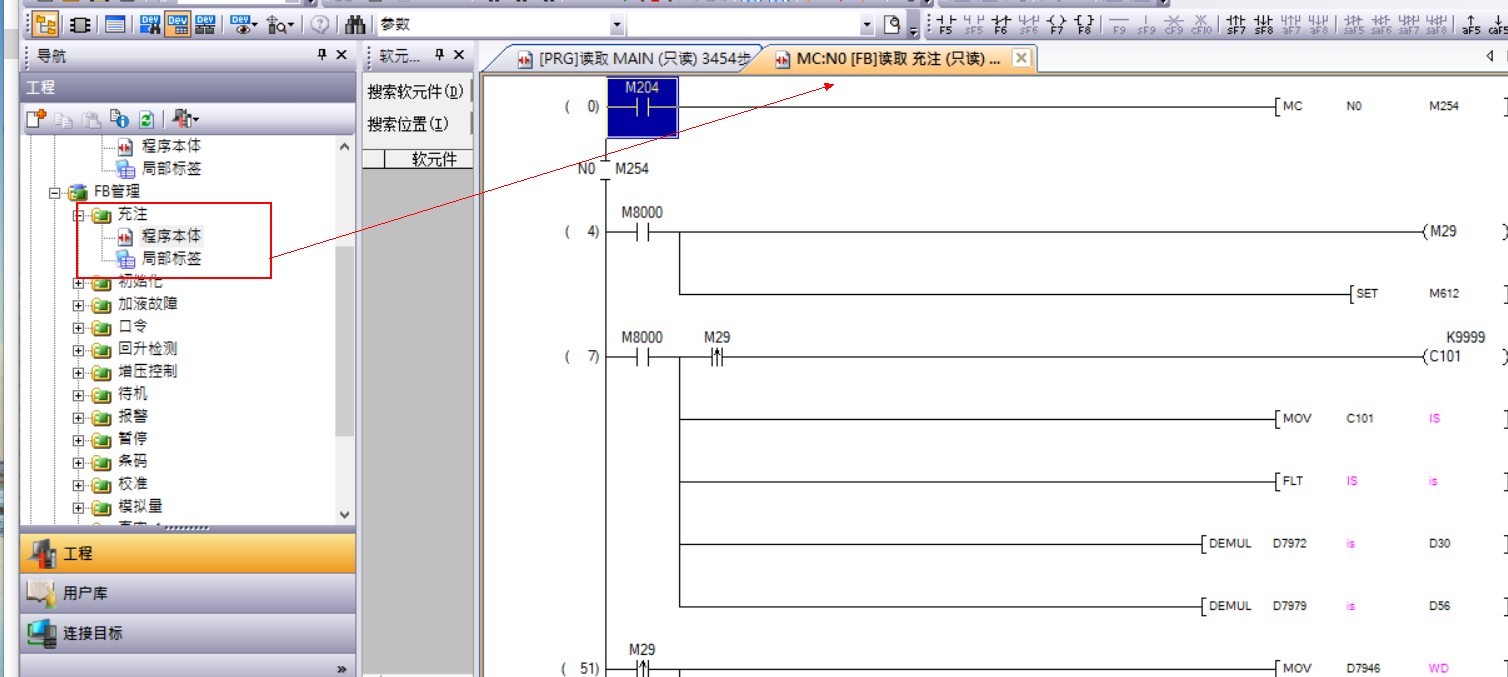Insert rising pulse contact (sF7)

point(1236,25)
